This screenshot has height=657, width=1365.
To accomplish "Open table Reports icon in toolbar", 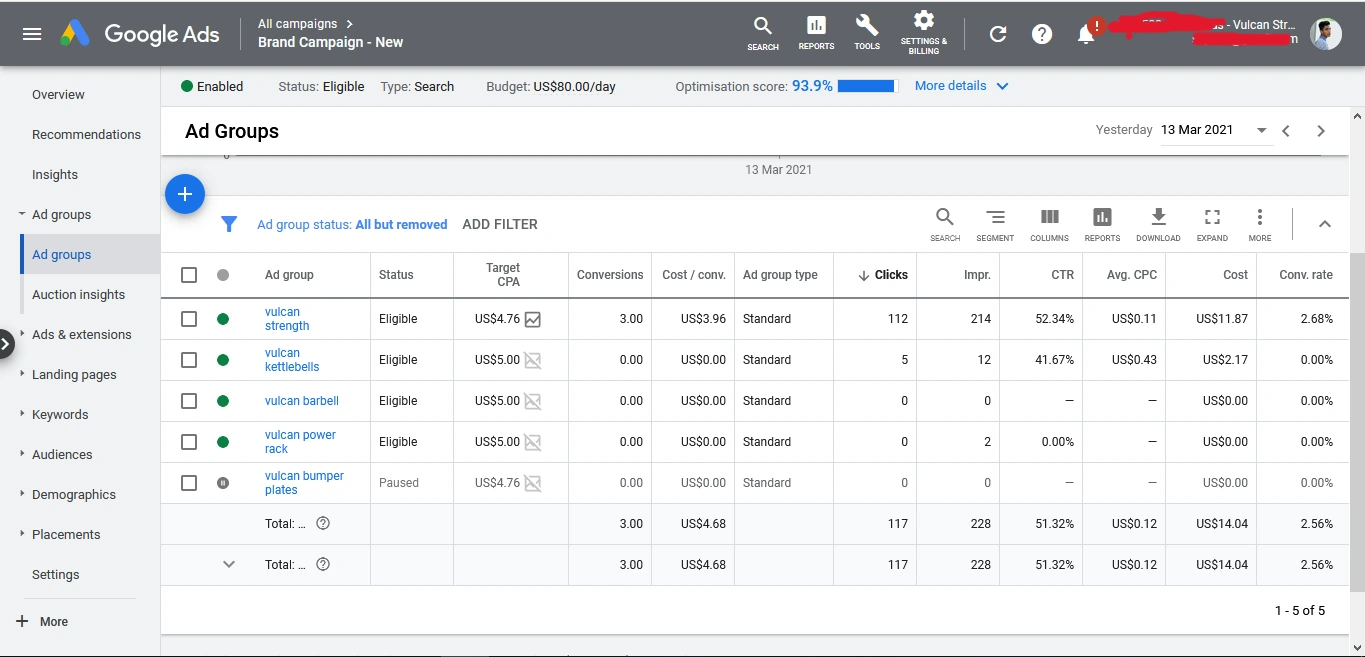I will (1102, 224).
